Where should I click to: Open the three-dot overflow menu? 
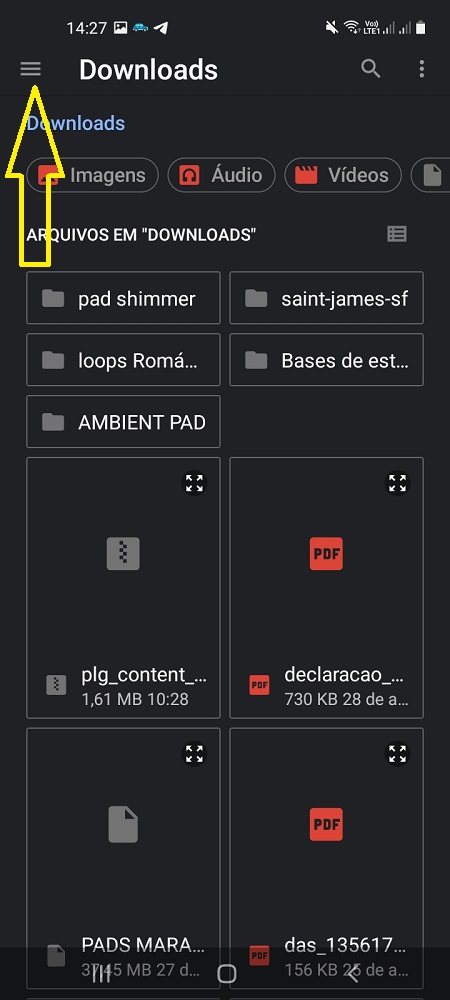(x=421, y=69)
